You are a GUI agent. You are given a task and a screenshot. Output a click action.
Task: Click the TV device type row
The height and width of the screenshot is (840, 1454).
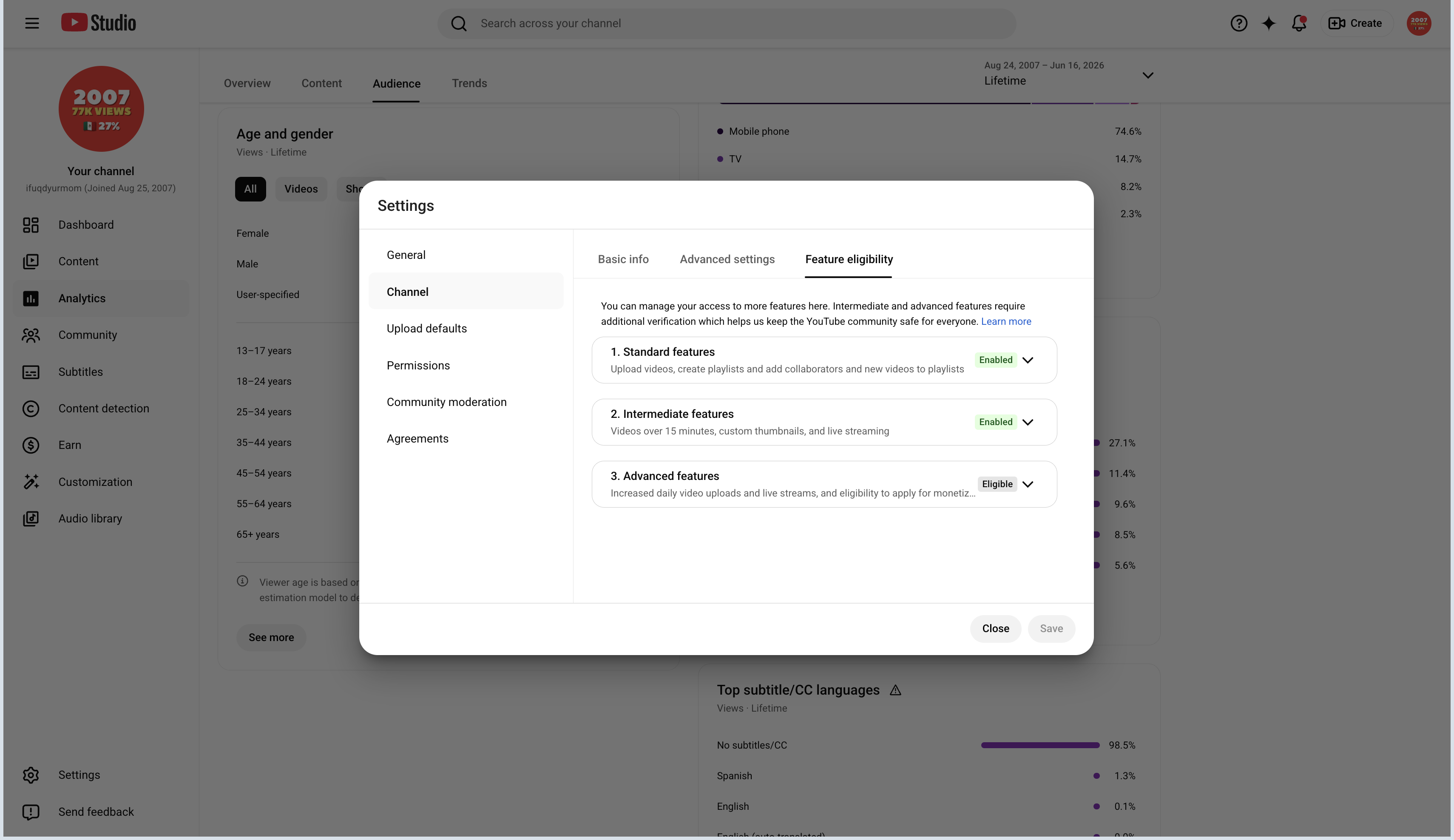click(929, 159)
